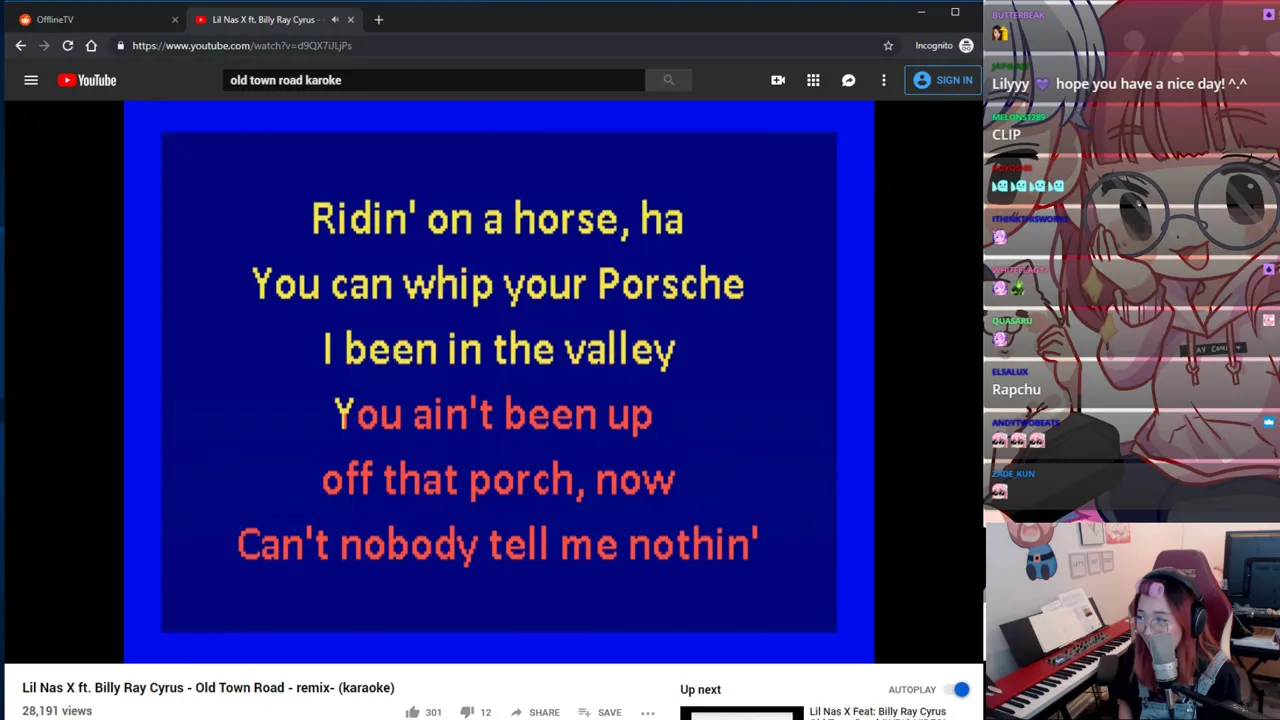Mute the Lil Nas X tab audio
1280x720 pixels.
click(335, 19)
